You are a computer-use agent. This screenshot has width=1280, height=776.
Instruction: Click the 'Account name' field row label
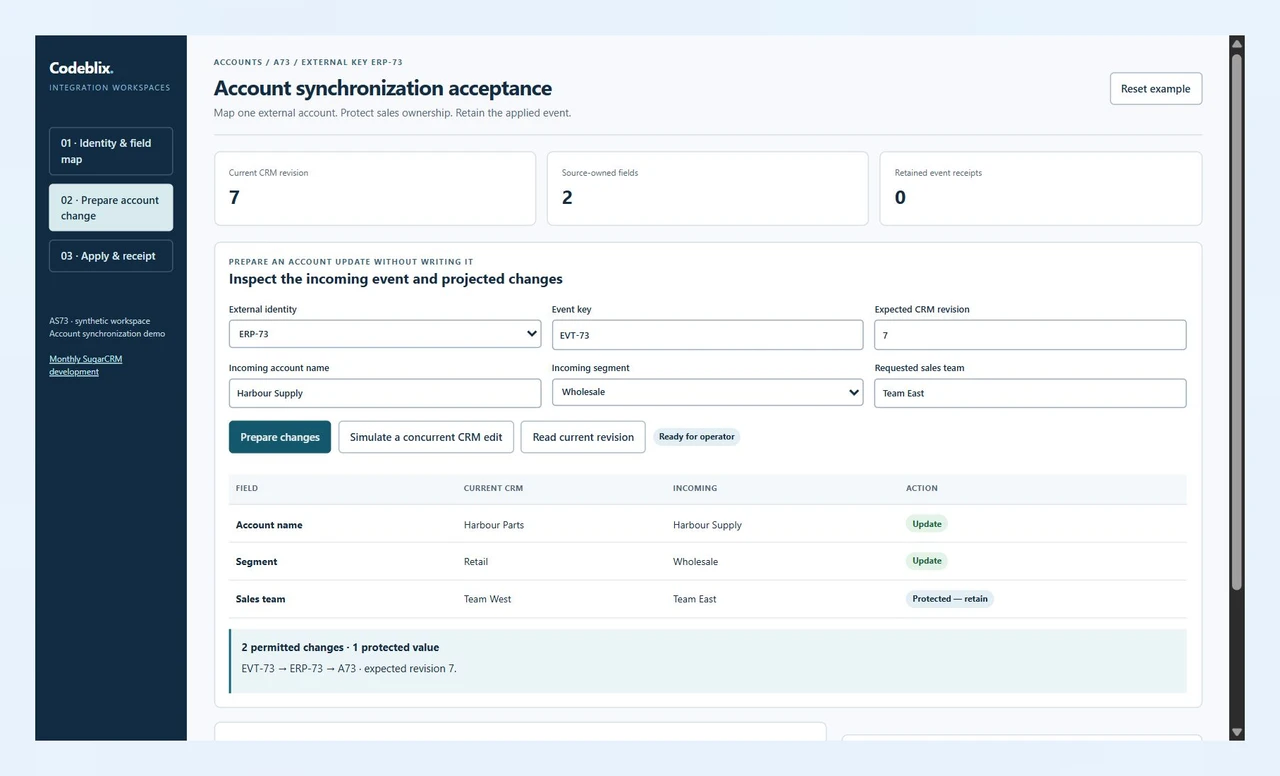[x=269, y=525]
